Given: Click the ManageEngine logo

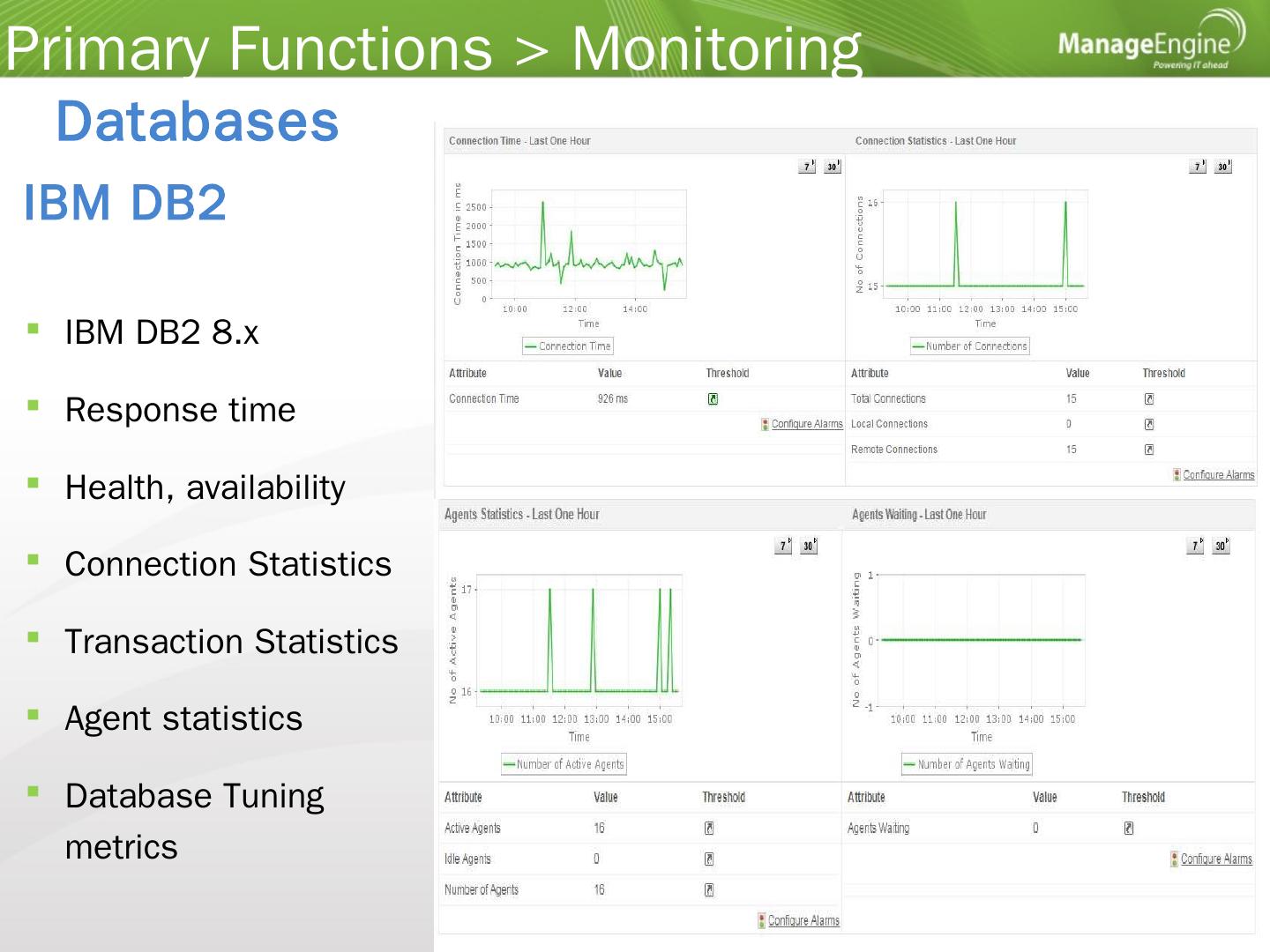Looking at the screenshot, I should pyautogui.click(x=1151, y=41).
